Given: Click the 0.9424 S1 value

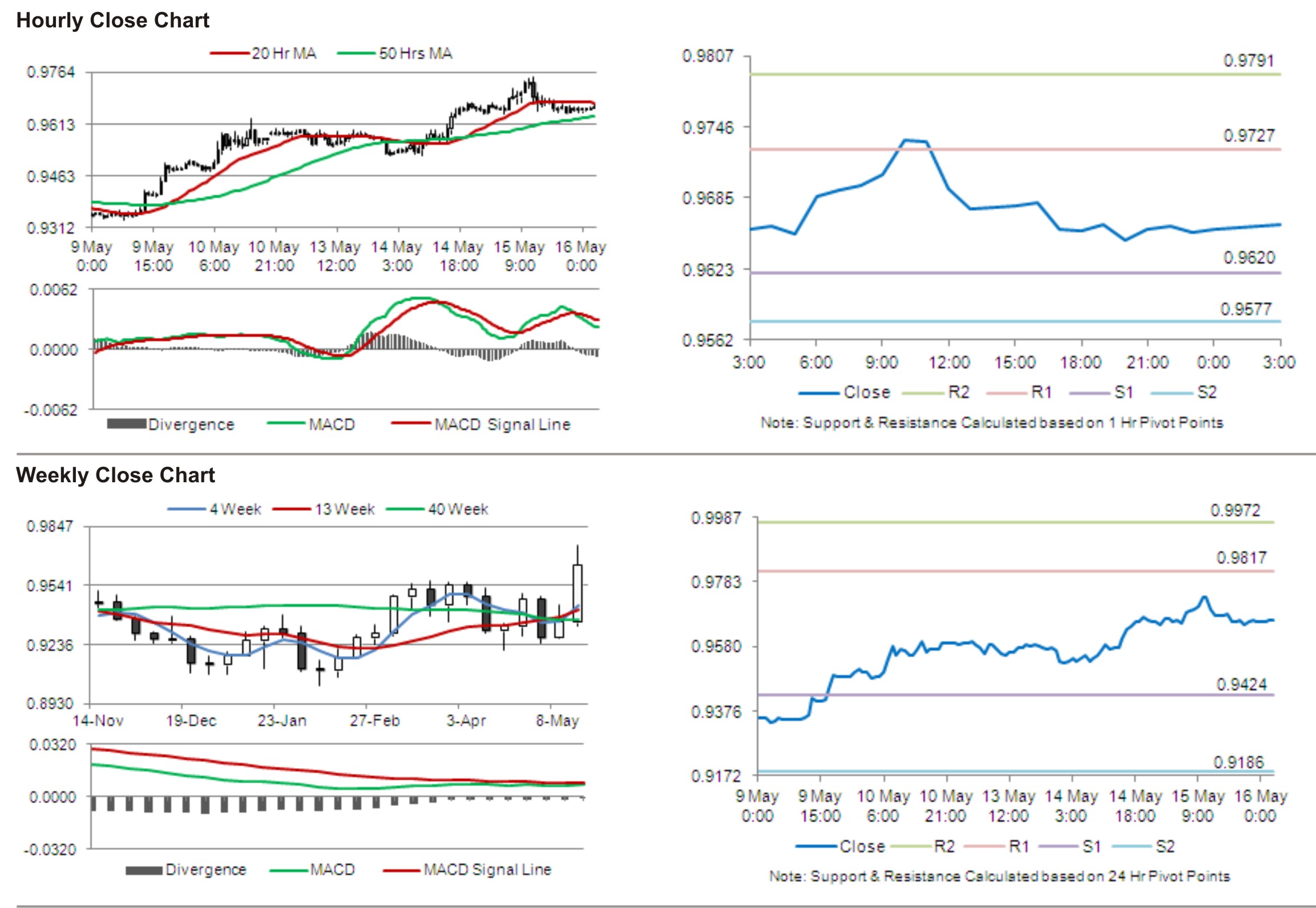Looking at the screenshot, I should (x=1241, y=684).
